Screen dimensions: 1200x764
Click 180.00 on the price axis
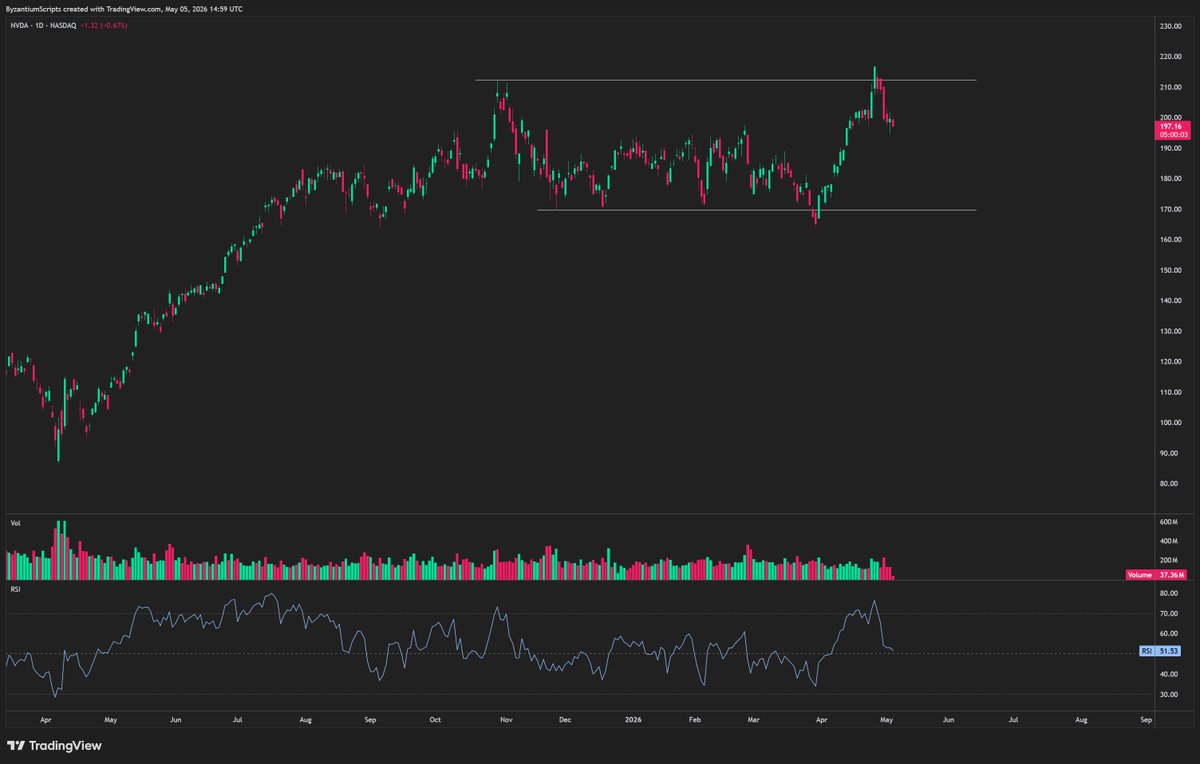click(1170, 179)
